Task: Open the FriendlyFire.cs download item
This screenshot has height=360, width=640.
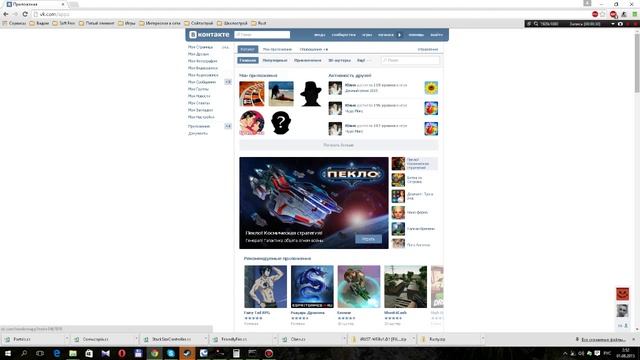Action: point(234,339)
